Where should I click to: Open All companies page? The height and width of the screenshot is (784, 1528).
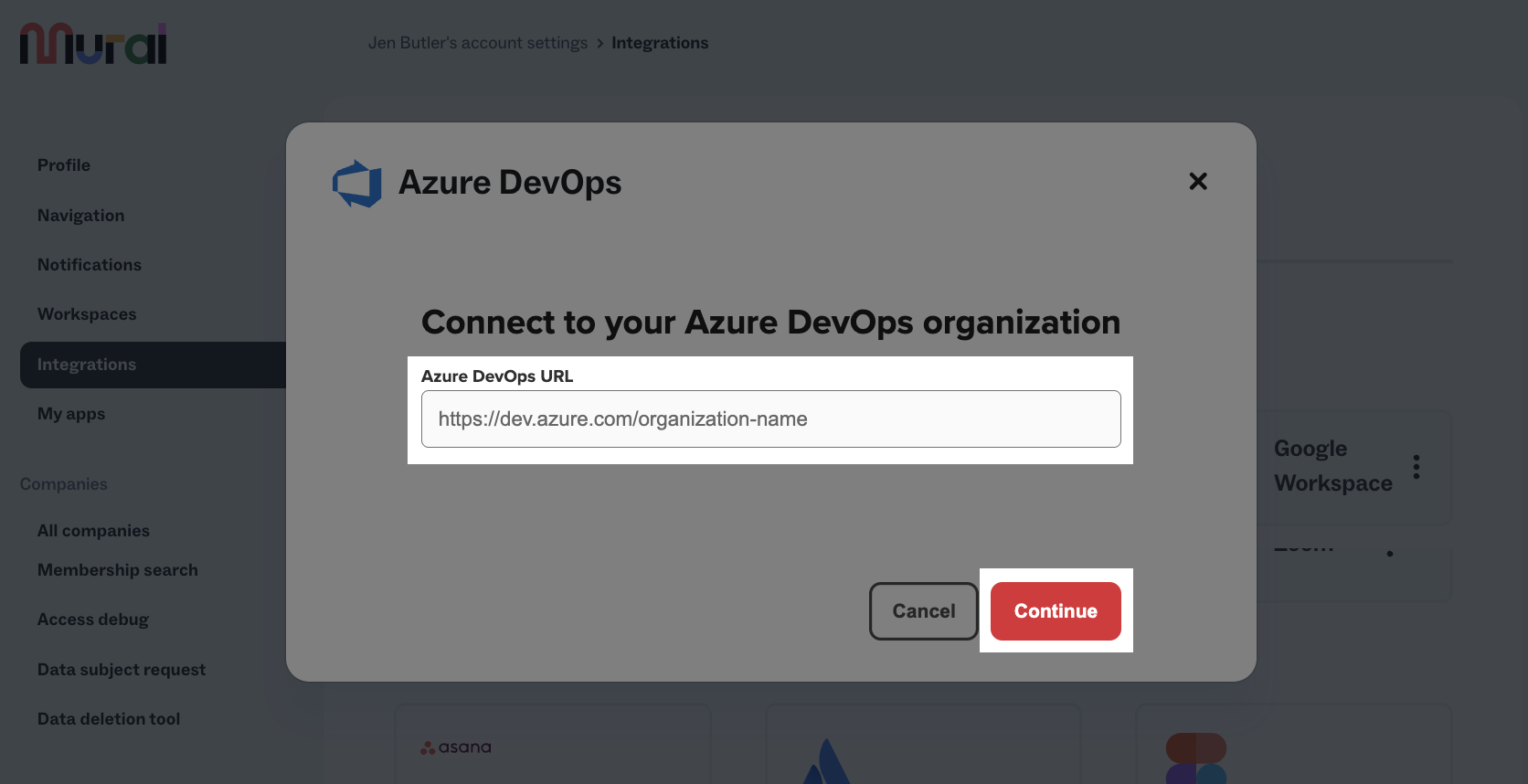pos(93,531)
